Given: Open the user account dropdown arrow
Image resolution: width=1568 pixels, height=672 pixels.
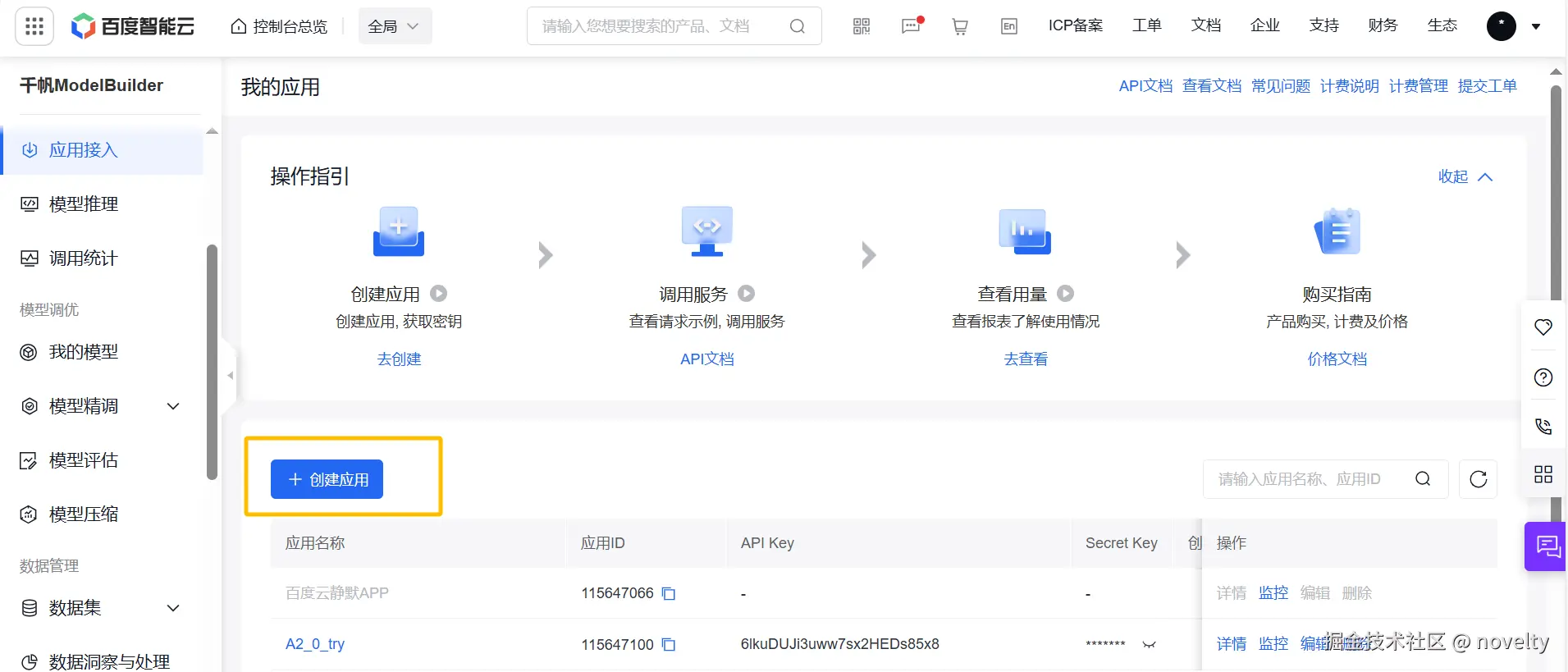Looking at the screenshot, I should 1536,26.
